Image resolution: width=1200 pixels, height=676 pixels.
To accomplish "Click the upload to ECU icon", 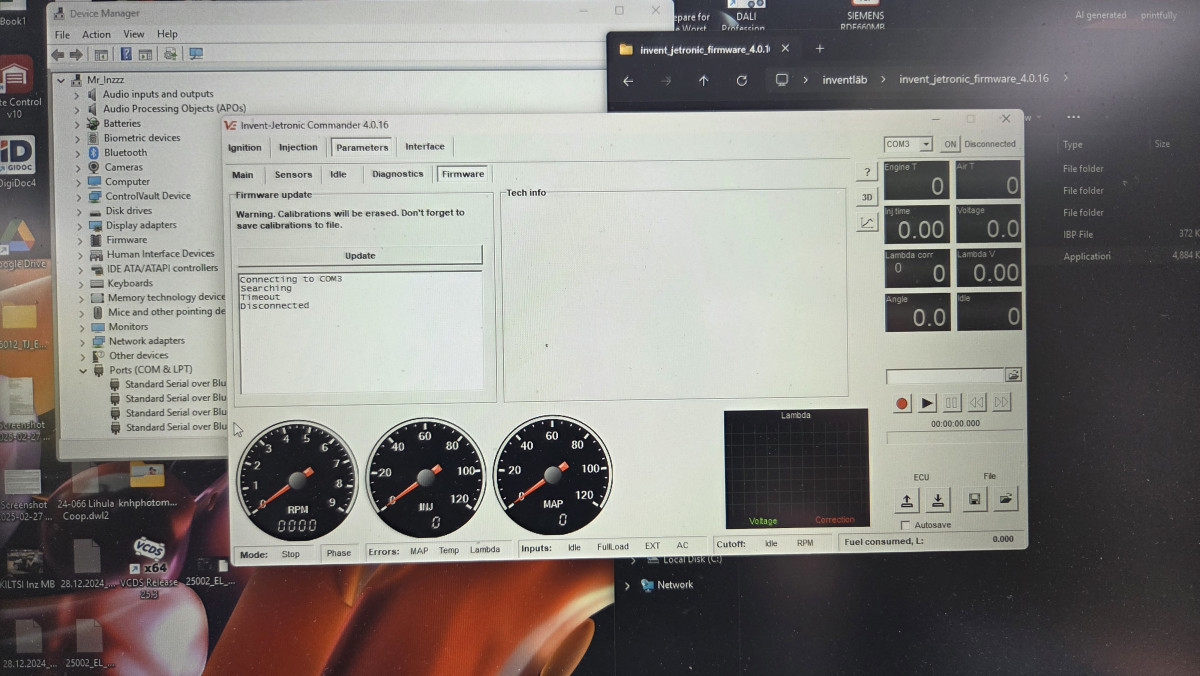I will click(906, 500).
